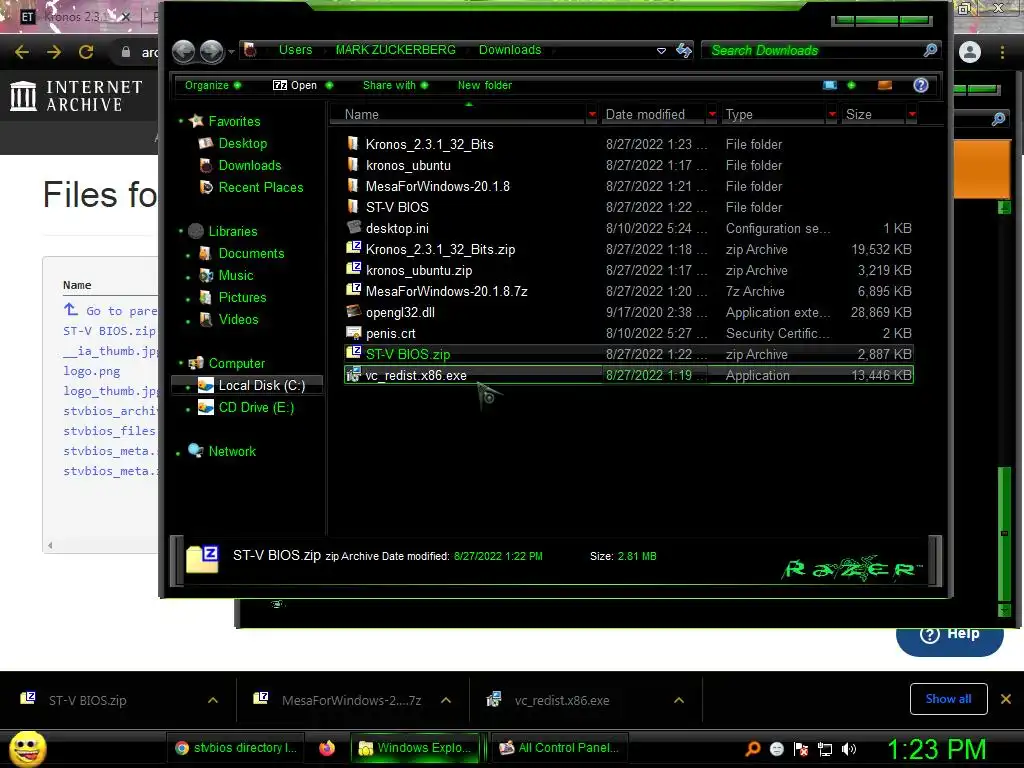Viewport: 1024px width, 768px height.
Task: Select opengl32.dll file
Action: coord(400,312)
